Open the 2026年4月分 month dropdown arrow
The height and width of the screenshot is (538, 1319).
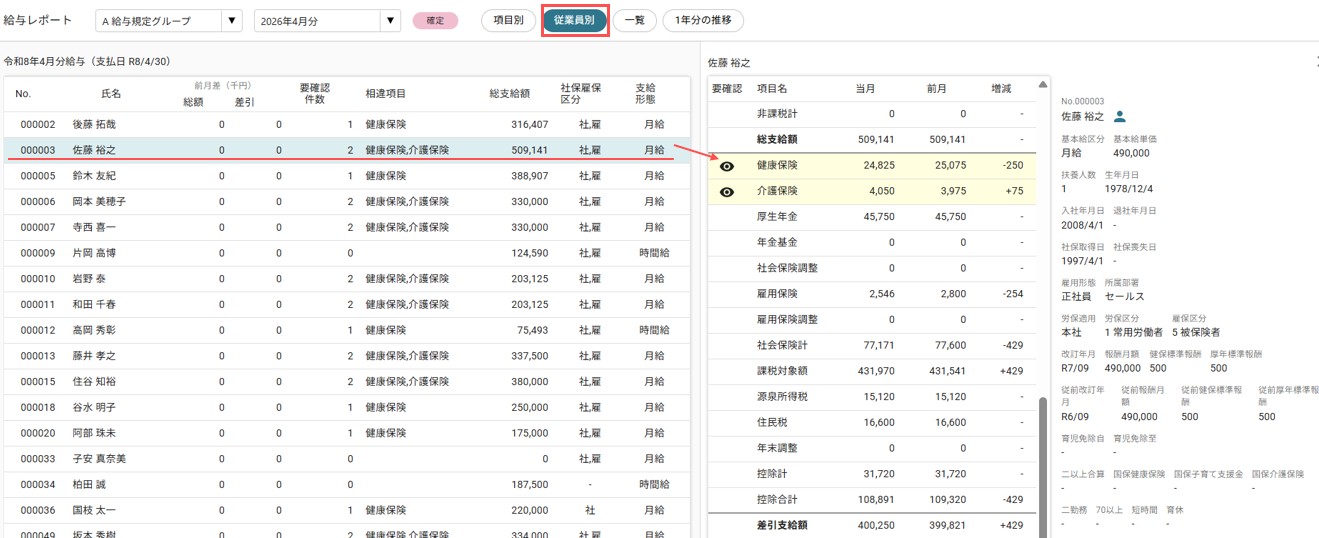pos(390,20)
